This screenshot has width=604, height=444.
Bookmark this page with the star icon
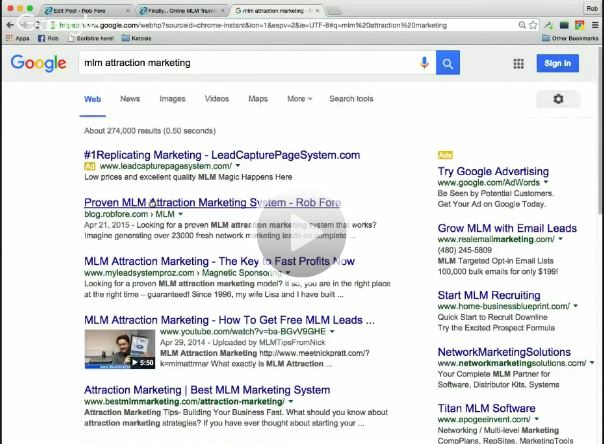(x=533, y=25)
